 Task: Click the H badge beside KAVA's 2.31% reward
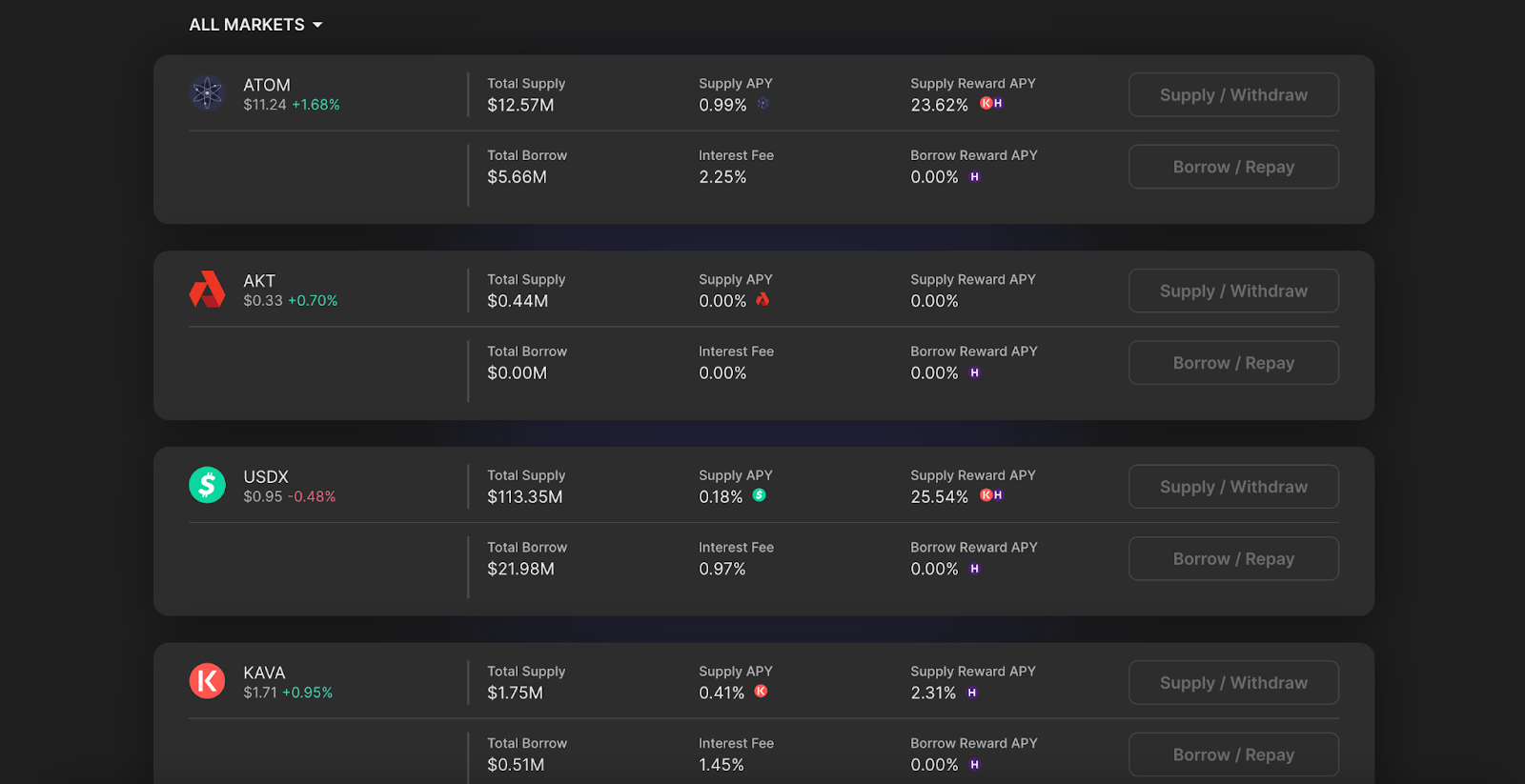tap(973, 693)
